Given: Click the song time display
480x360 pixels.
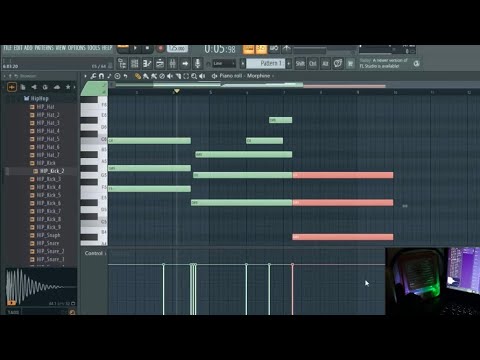Looking at the screenshot, I should pos(220,49).
